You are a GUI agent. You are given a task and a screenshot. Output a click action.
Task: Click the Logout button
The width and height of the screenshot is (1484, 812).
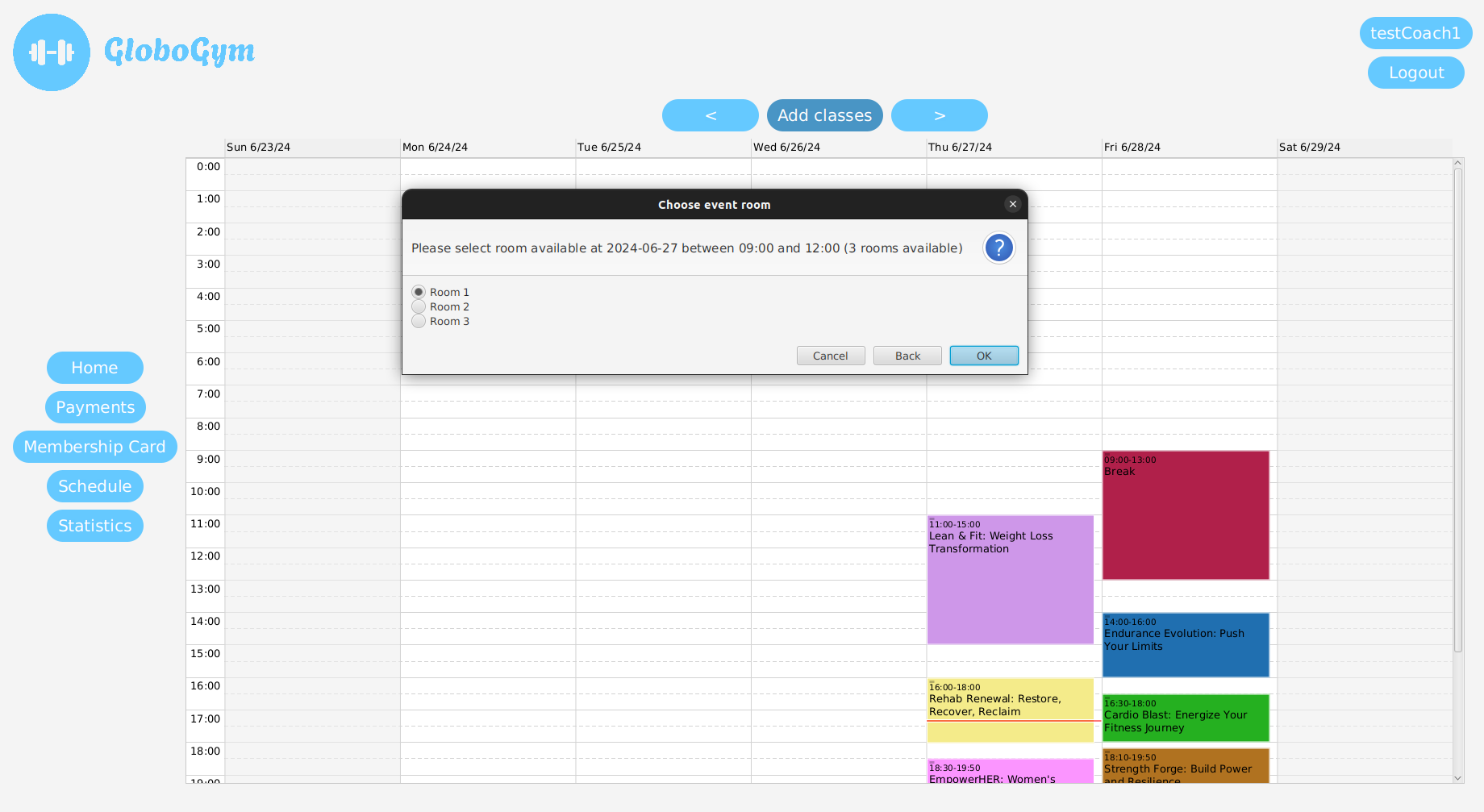[x=1415, y=73]
